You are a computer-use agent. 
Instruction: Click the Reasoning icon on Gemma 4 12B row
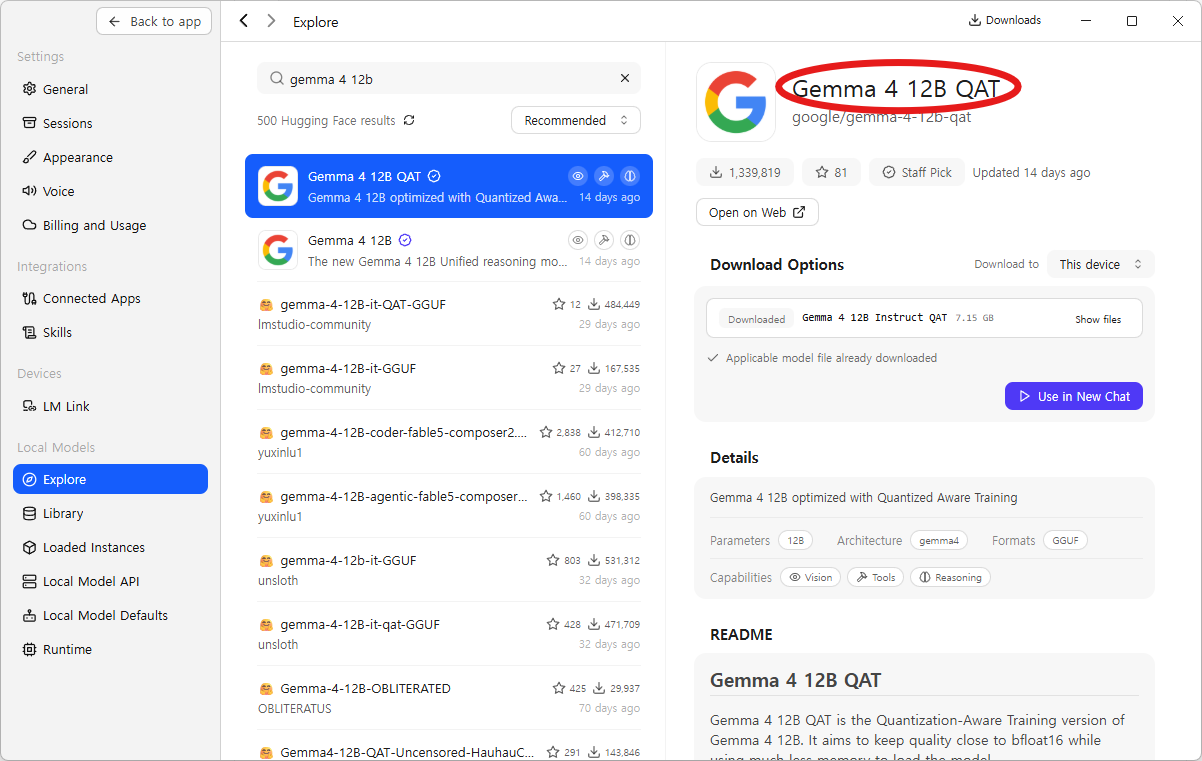coord(630,240)
